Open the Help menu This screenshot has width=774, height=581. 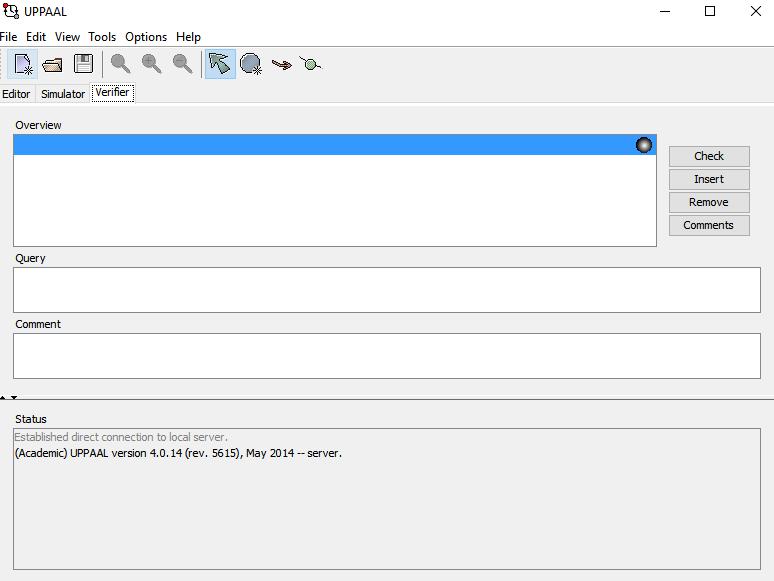click(x=188, y=37)
